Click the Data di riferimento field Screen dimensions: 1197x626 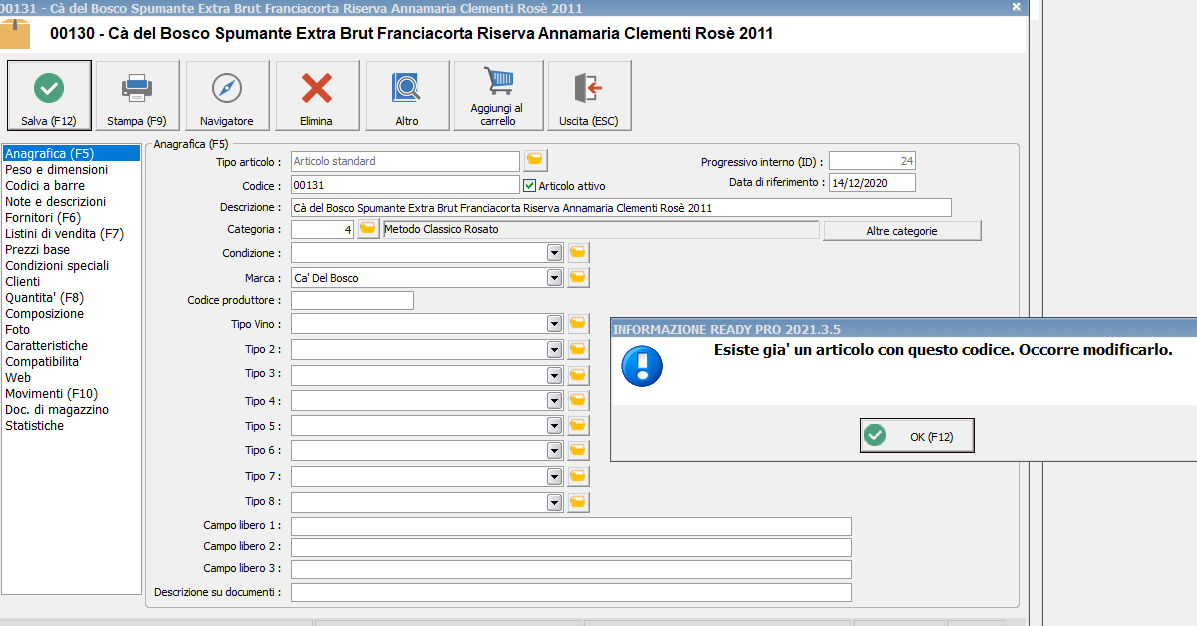pyautogui.click(x=872, y=182)
